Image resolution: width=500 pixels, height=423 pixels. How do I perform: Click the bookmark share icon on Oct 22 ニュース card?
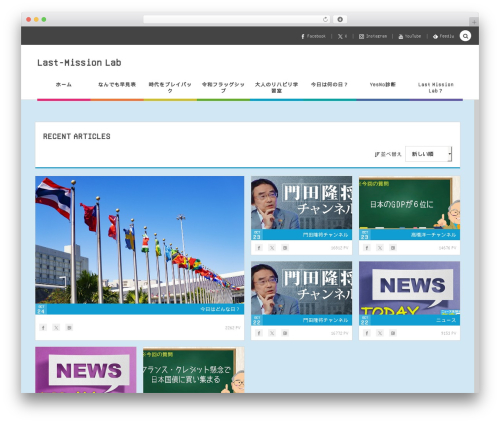point(393,333)
